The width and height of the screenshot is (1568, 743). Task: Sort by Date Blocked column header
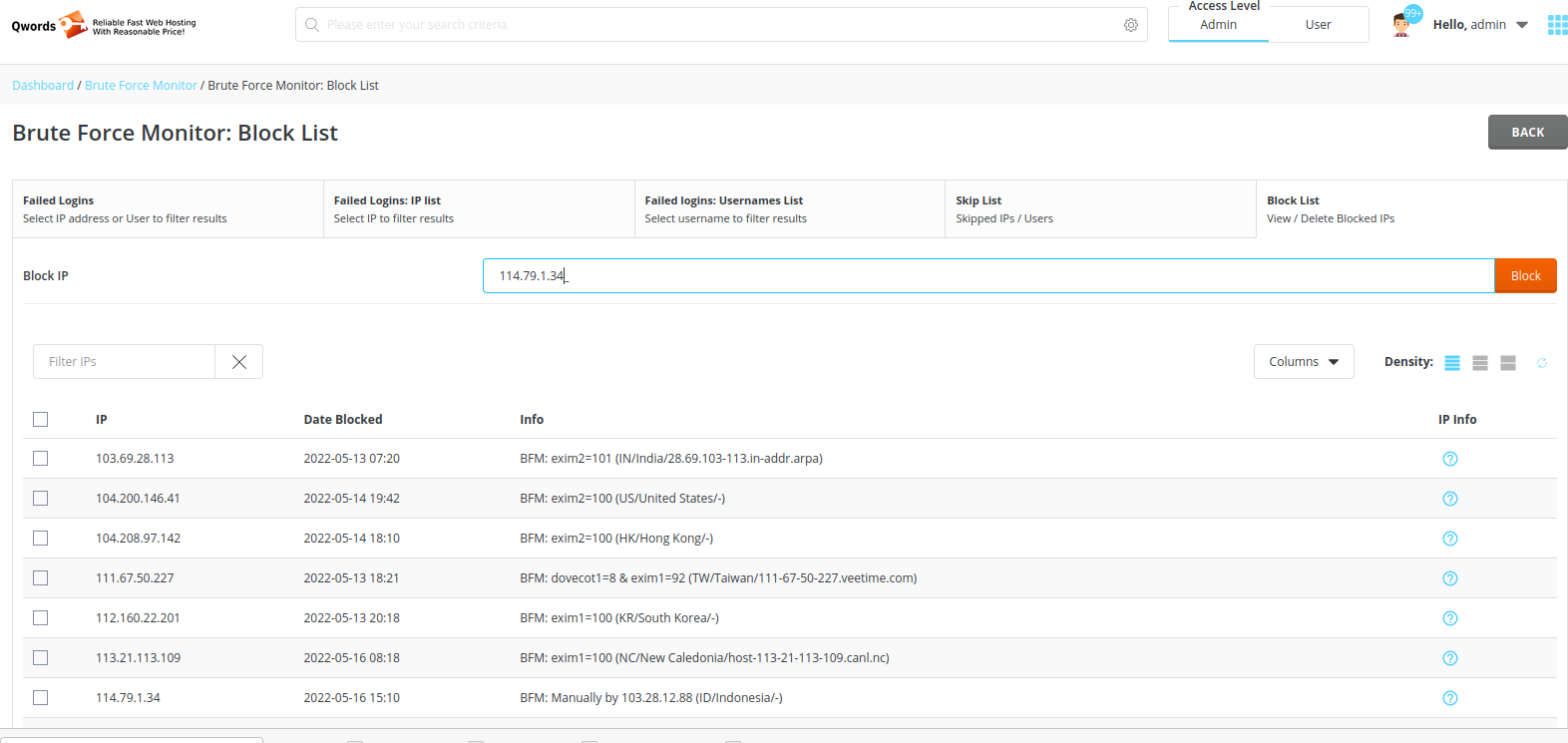(343, 420)
